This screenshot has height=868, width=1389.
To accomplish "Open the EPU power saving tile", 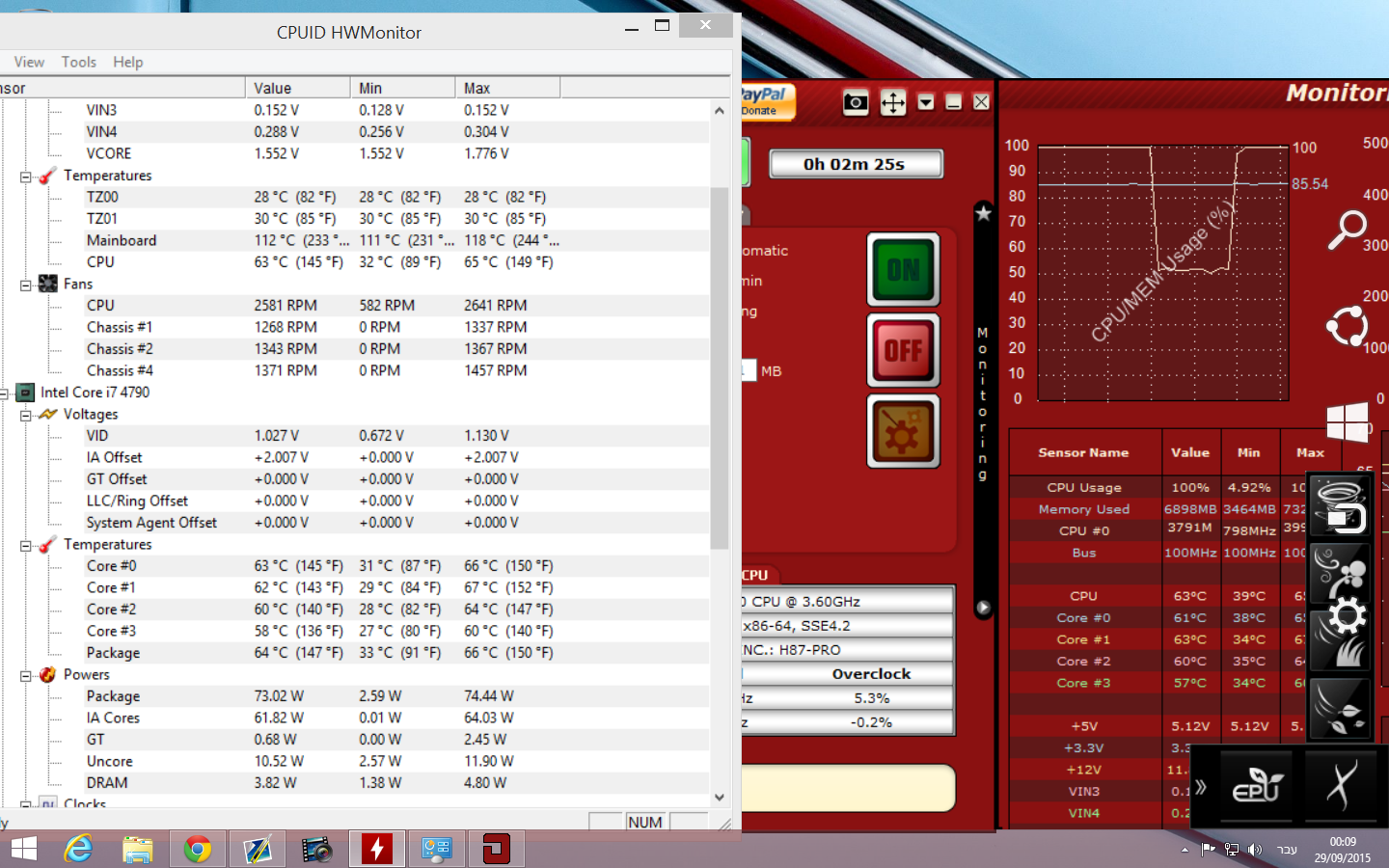I will click(1258, 786).
